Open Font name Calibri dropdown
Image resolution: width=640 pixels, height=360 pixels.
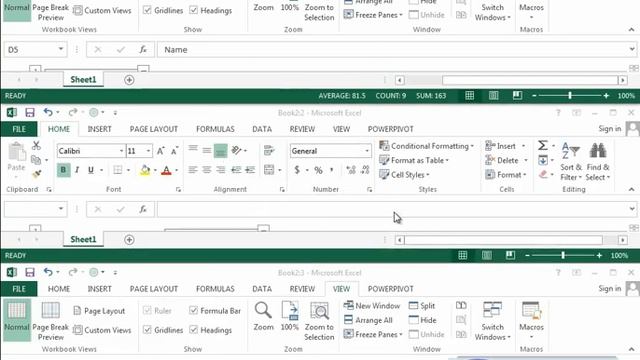click(x=121, y=151)
